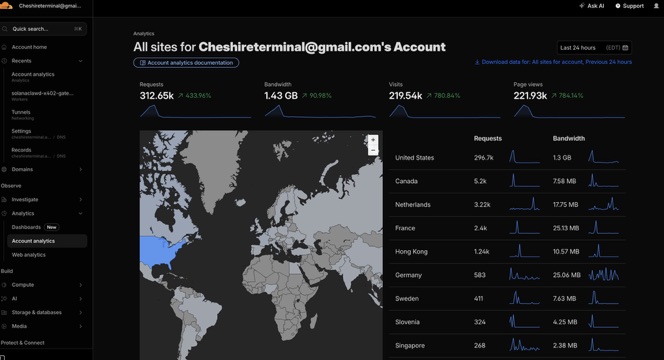Open recent Records DNS entry
The width and height of the screenshot is (664, 360).
click(x=38, y=152)
